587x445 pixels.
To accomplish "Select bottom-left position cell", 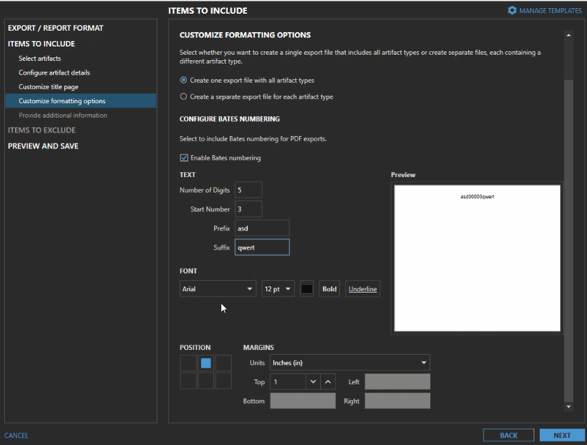I will coord(188,381).
